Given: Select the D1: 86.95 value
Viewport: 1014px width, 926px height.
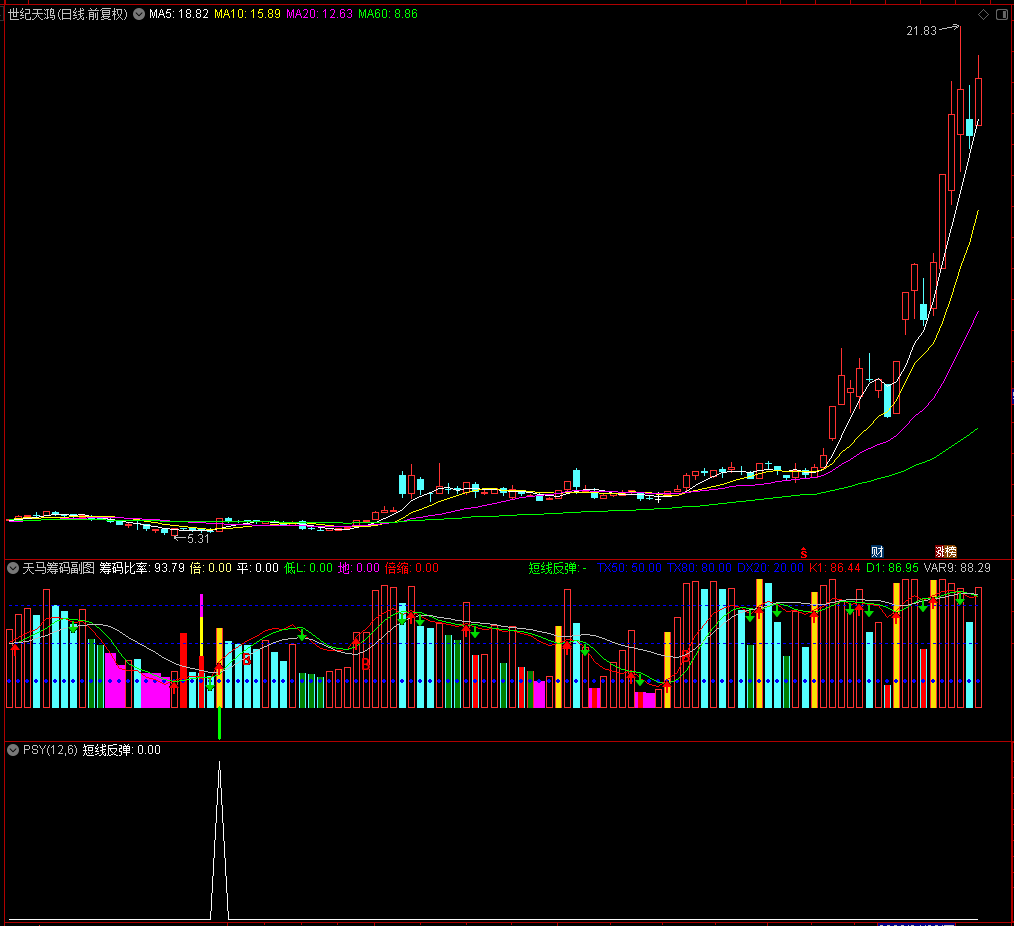Looking at the screenshot, I should (892, 568).
